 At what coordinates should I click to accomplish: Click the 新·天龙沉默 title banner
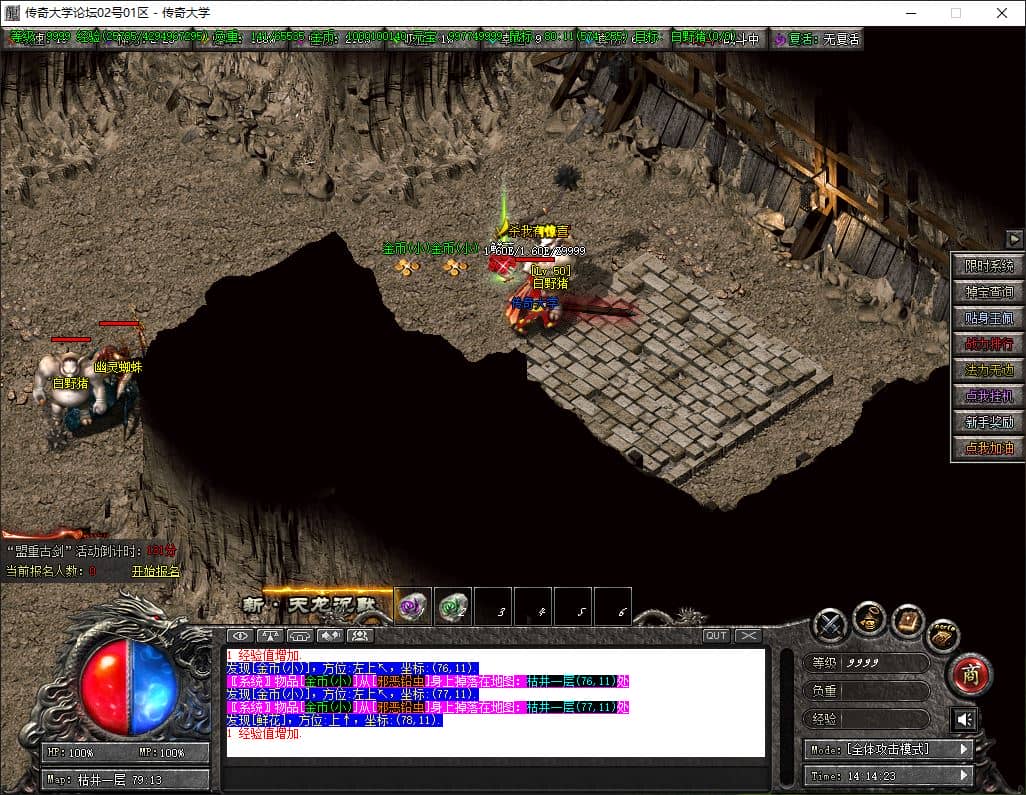[308, 605]
